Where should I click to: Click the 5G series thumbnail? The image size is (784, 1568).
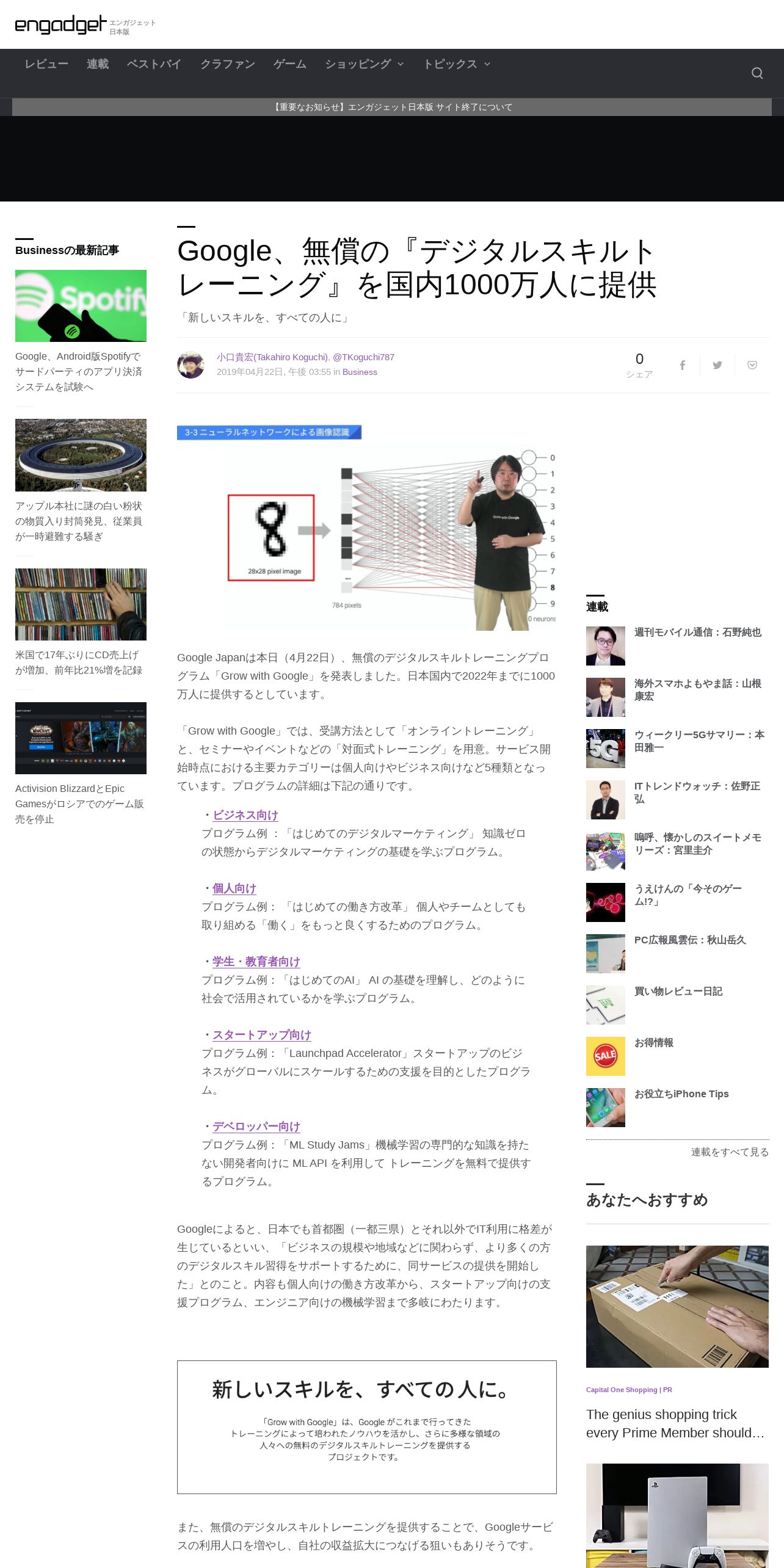606,749
